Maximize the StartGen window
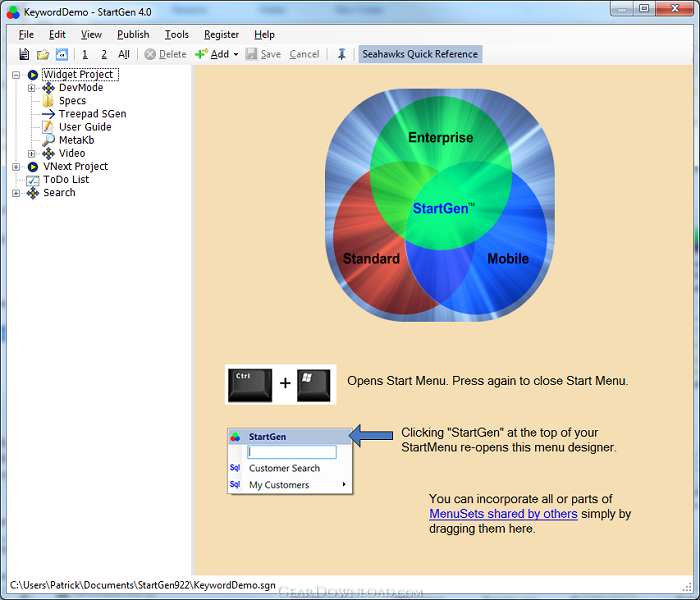Screen dimensions: 700x600 (644, 8)
